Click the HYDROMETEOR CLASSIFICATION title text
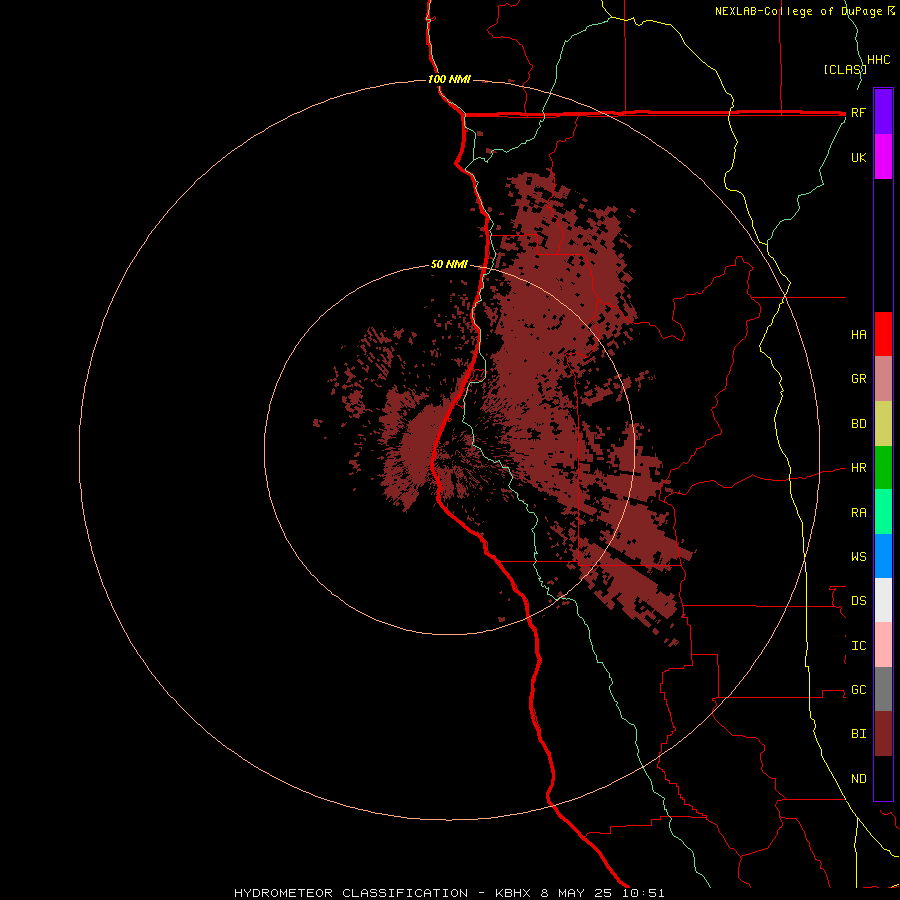The height and width of the screenshot is (900, 900). click(351, 893)
